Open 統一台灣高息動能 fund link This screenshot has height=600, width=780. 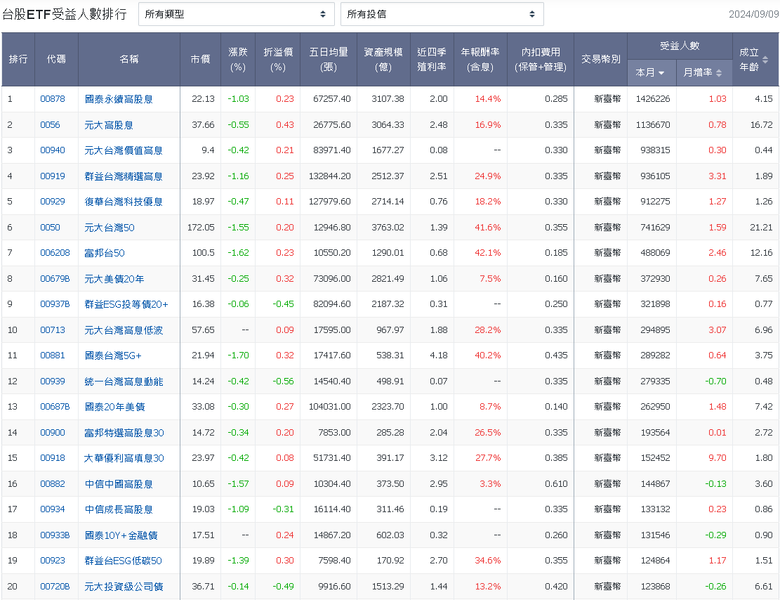(123, 381)
